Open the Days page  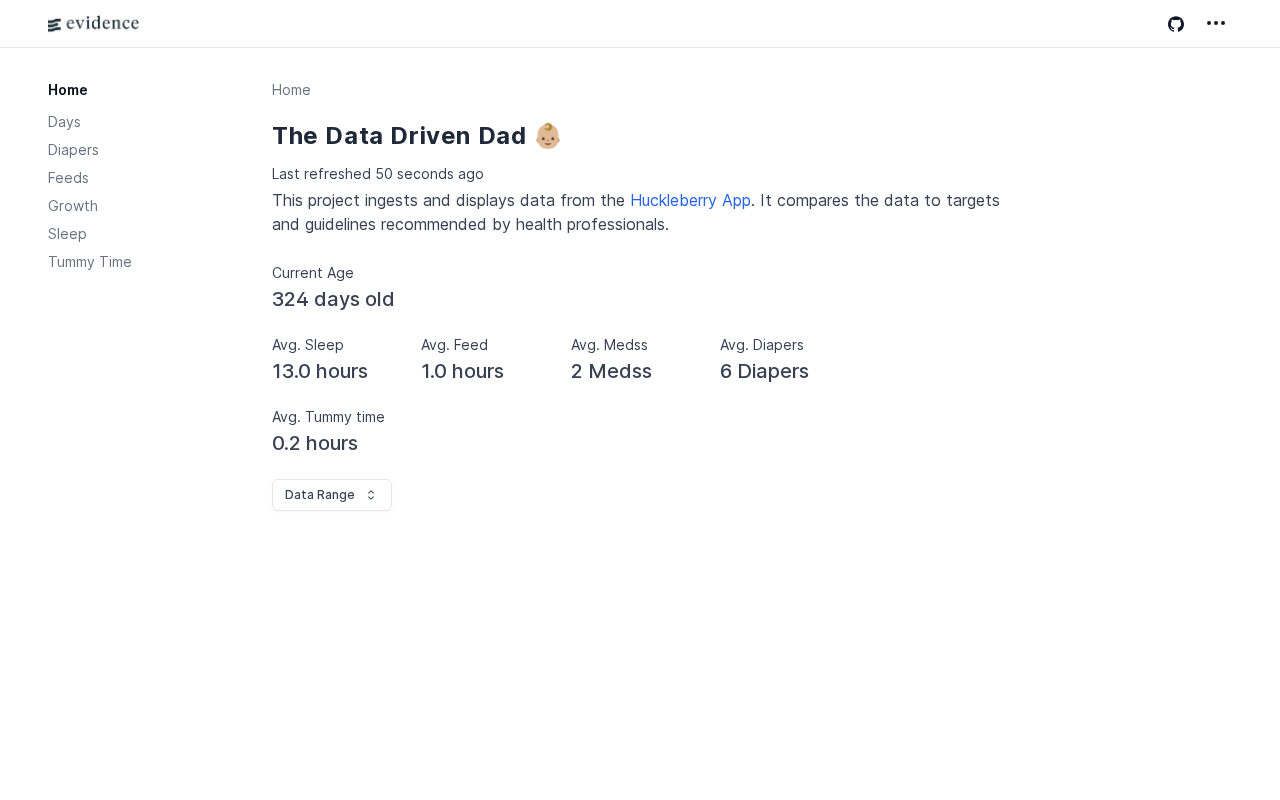[x=64, y=122]
